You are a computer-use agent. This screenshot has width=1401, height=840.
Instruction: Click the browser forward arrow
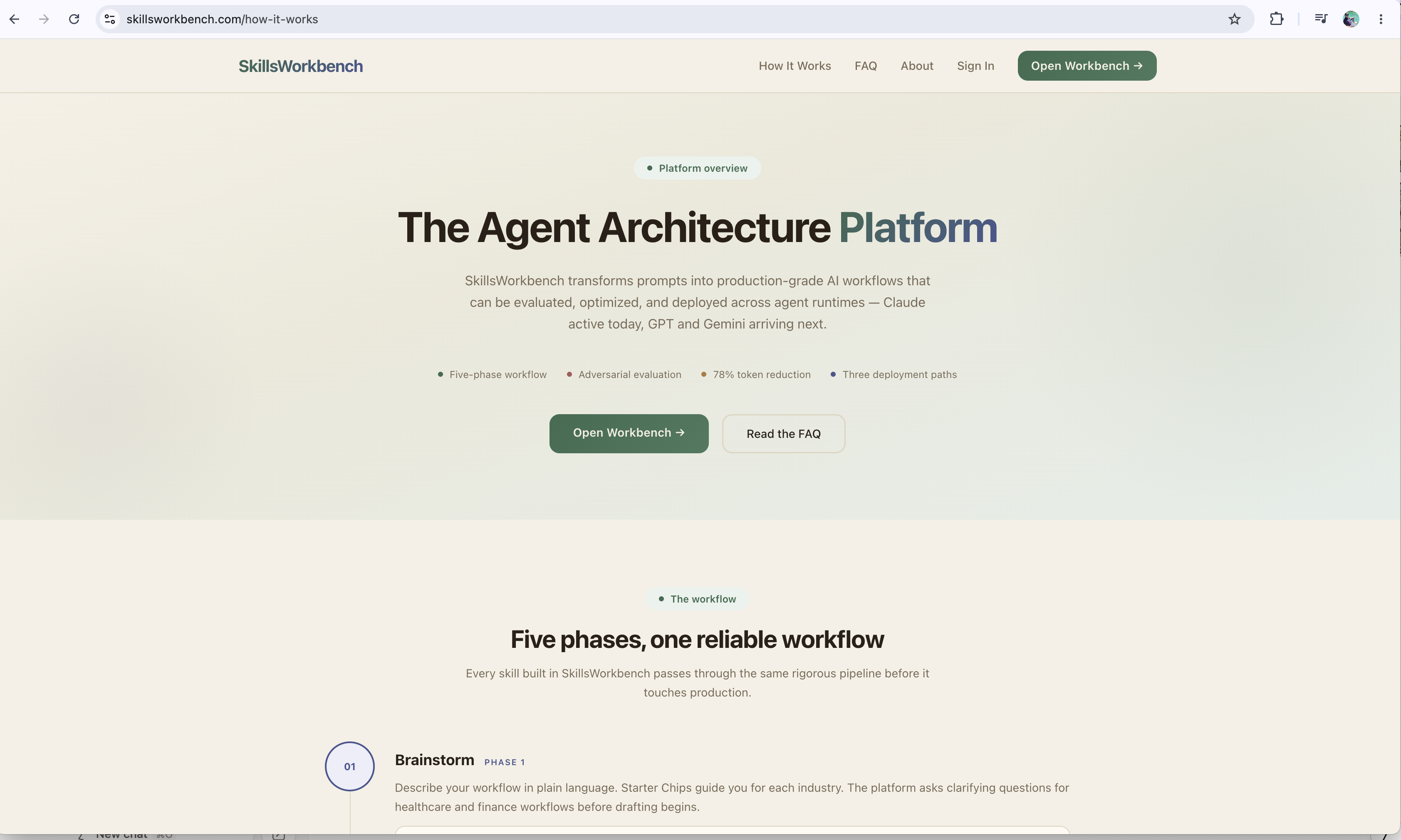[x=44, y=19]
